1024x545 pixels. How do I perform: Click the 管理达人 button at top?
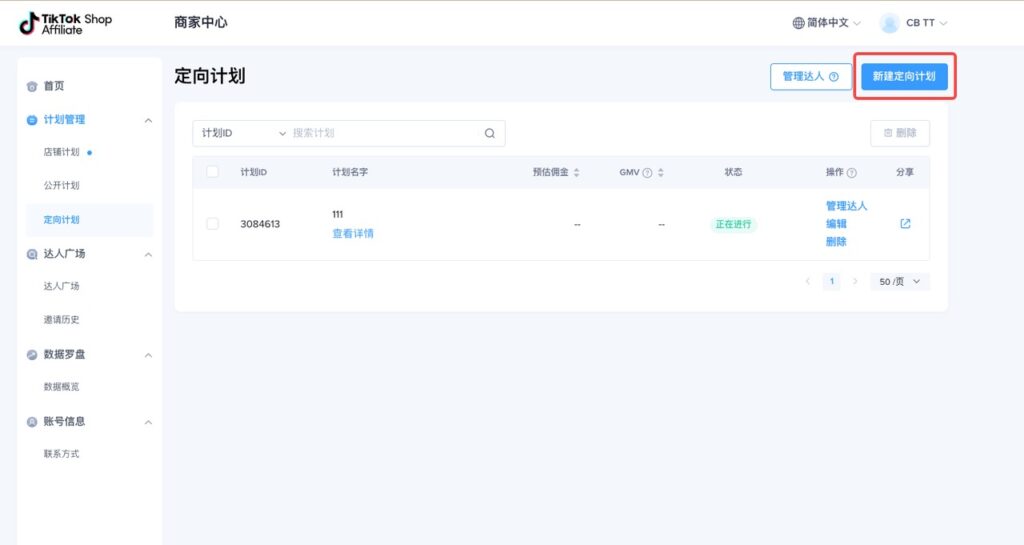point(810,76)
